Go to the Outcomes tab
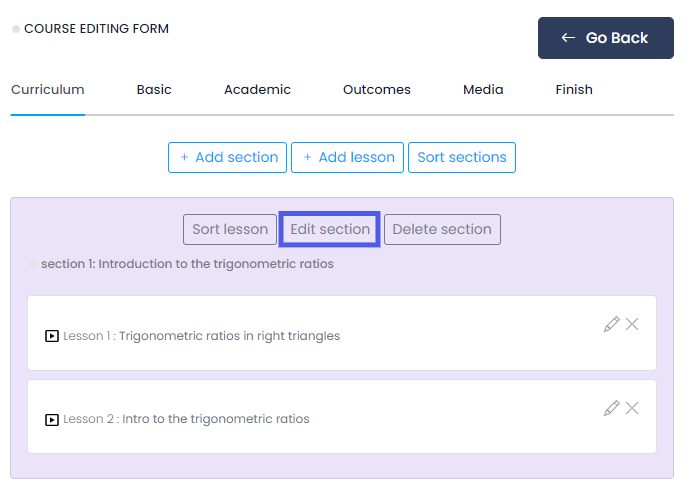The height and width of the screenshot is (491, 691). [377, 90]
